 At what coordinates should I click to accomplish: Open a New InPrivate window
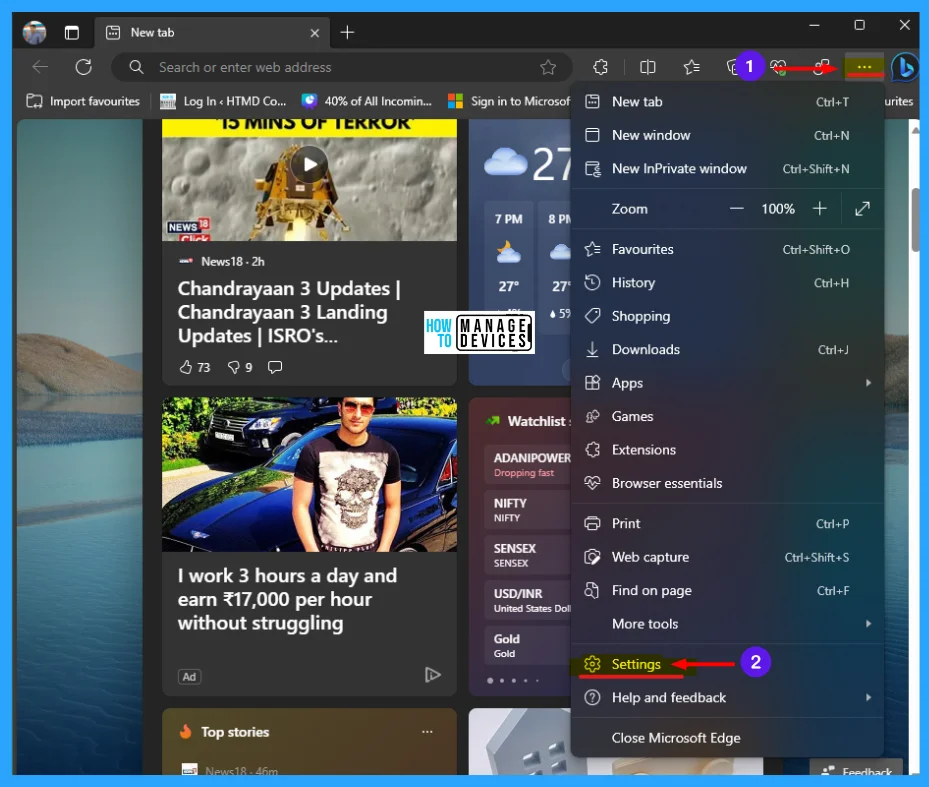[x=727, y=169]
